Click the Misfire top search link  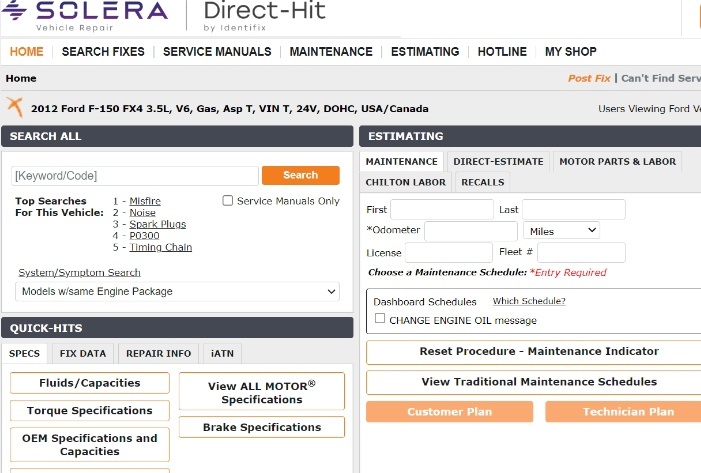pos(145,201)
